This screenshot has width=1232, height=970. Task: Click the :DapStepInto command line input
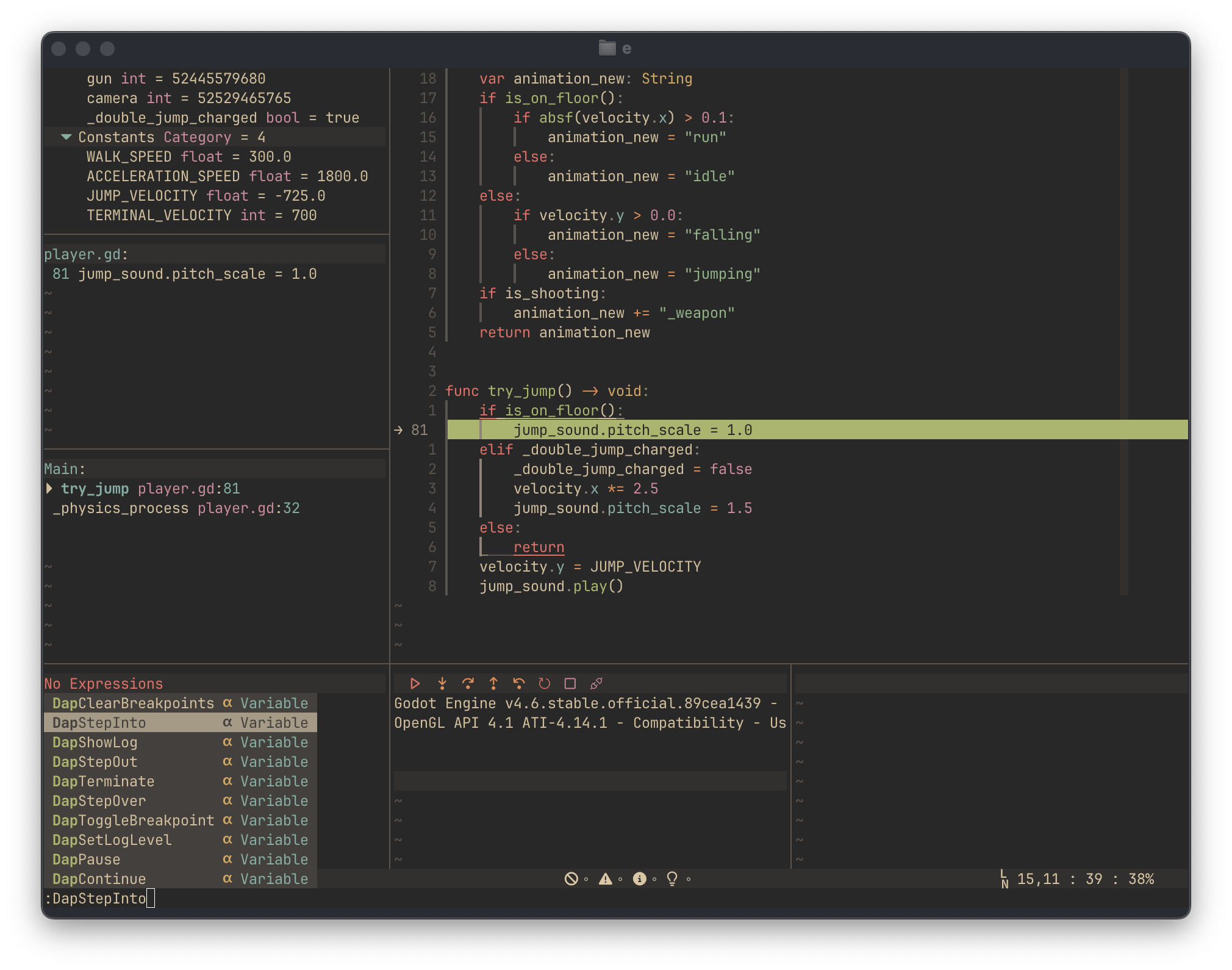tap(616, 898)
